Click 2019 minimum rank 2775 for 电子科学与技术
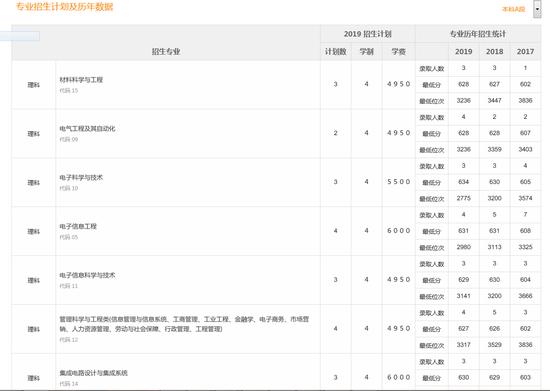Viewport: 550px width, 391px height. click(x=463, y=198)
